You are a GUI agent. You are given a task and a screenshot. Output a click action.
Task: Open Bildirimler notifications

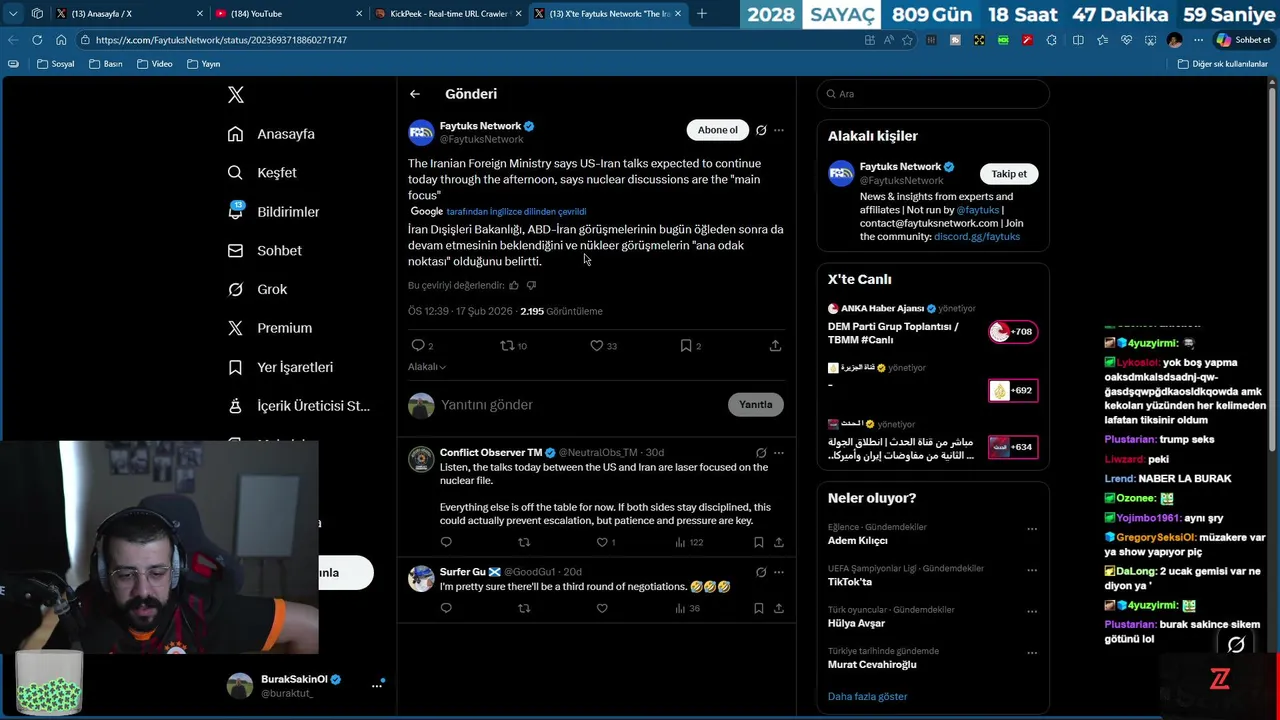[x=273, y=212]
